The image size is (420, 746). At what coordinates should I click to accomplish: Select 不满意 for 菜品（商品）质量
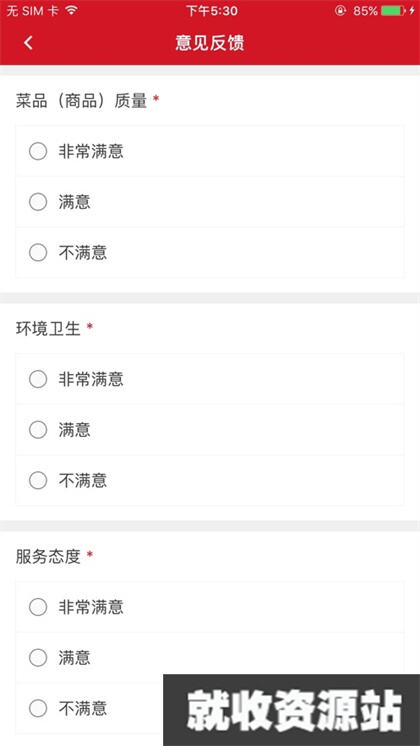(210, 253)
